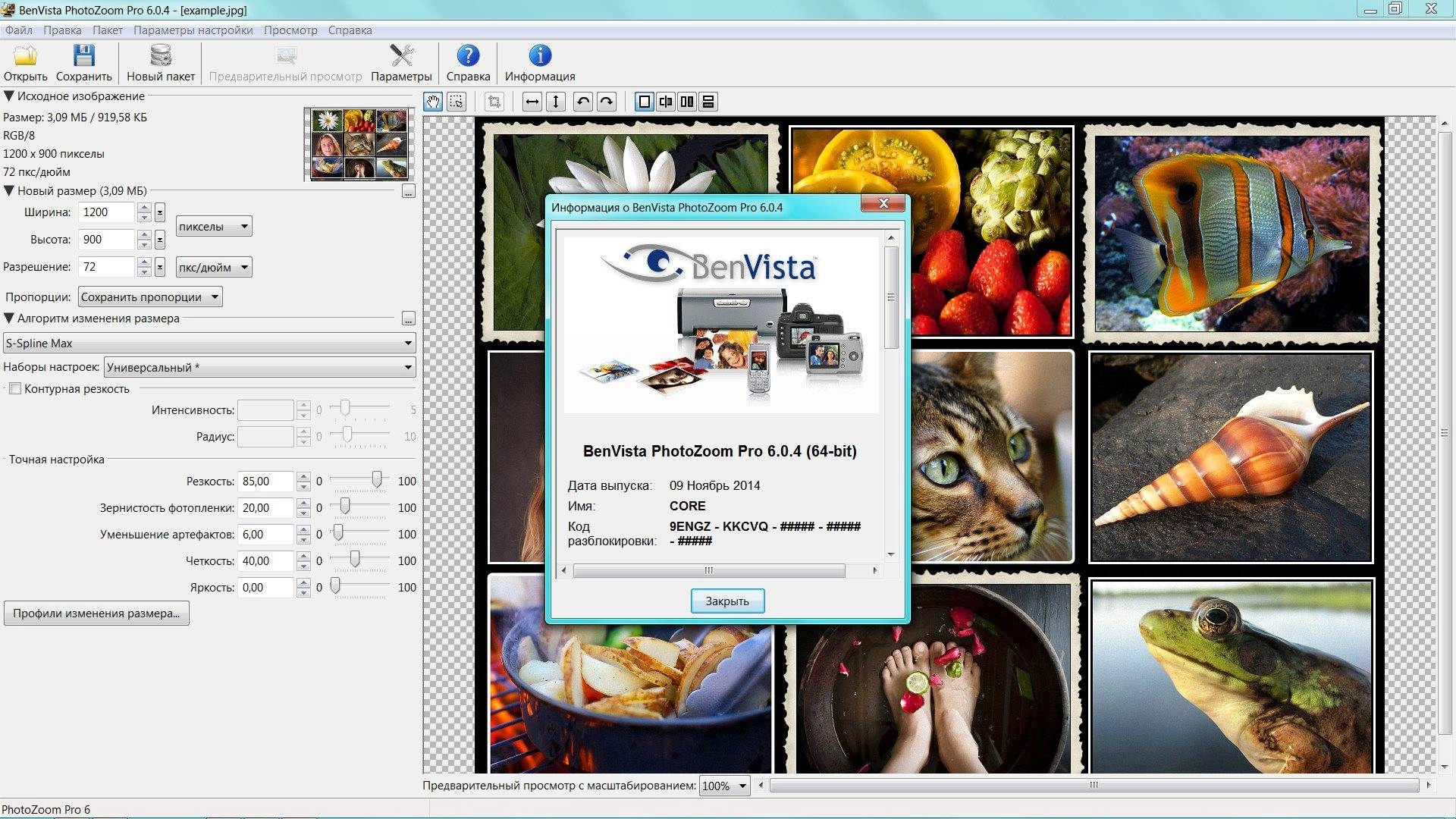Click Закрыть button in info dialog
The height and width of the screenshot is (819, 1456).
(727, 601)
